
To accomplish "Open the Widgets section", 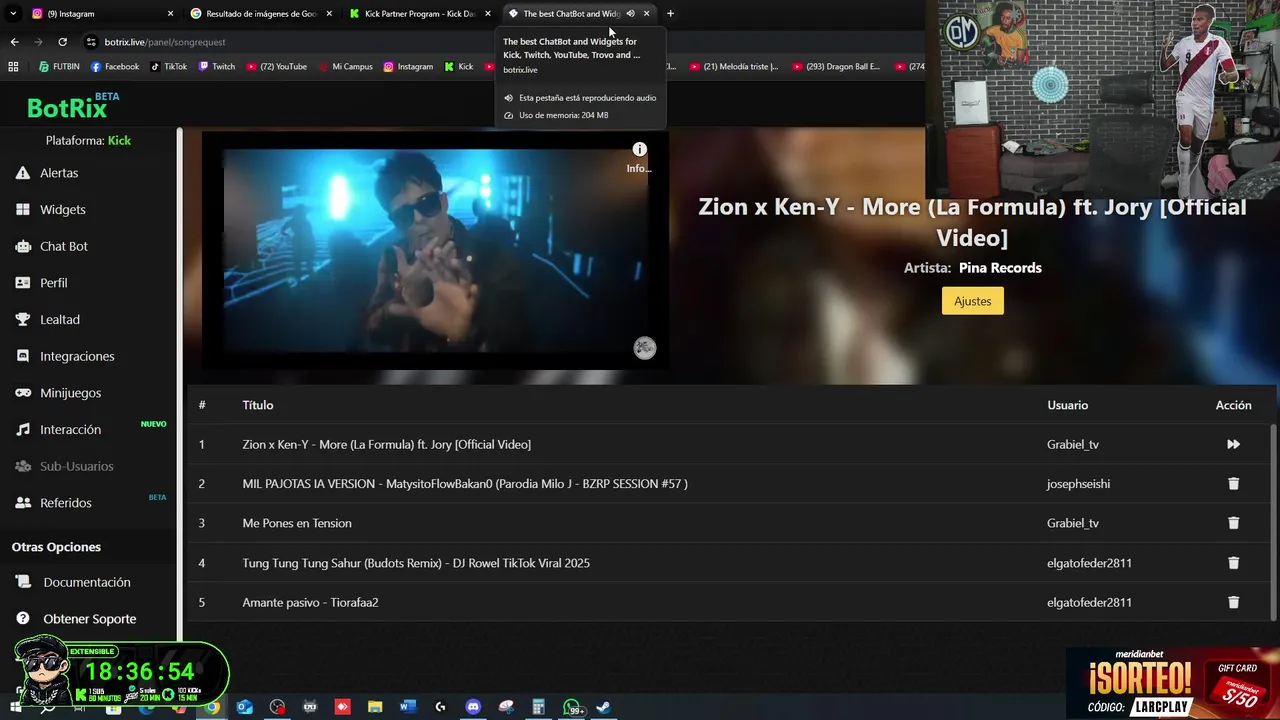I will tap(50, 210).
